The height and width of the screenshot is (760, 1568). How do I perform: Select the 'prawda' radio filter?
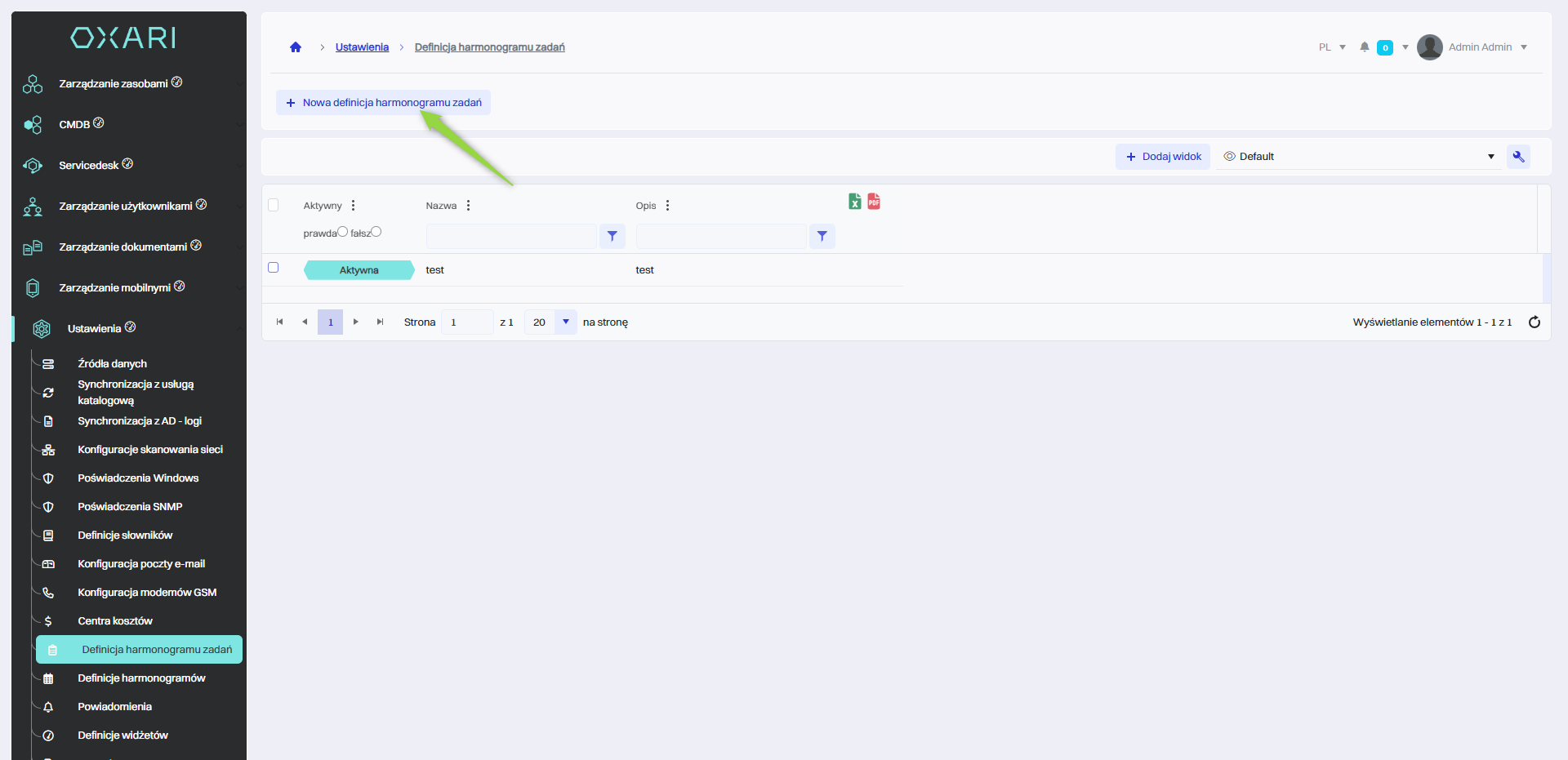click(x=343, y=232)
